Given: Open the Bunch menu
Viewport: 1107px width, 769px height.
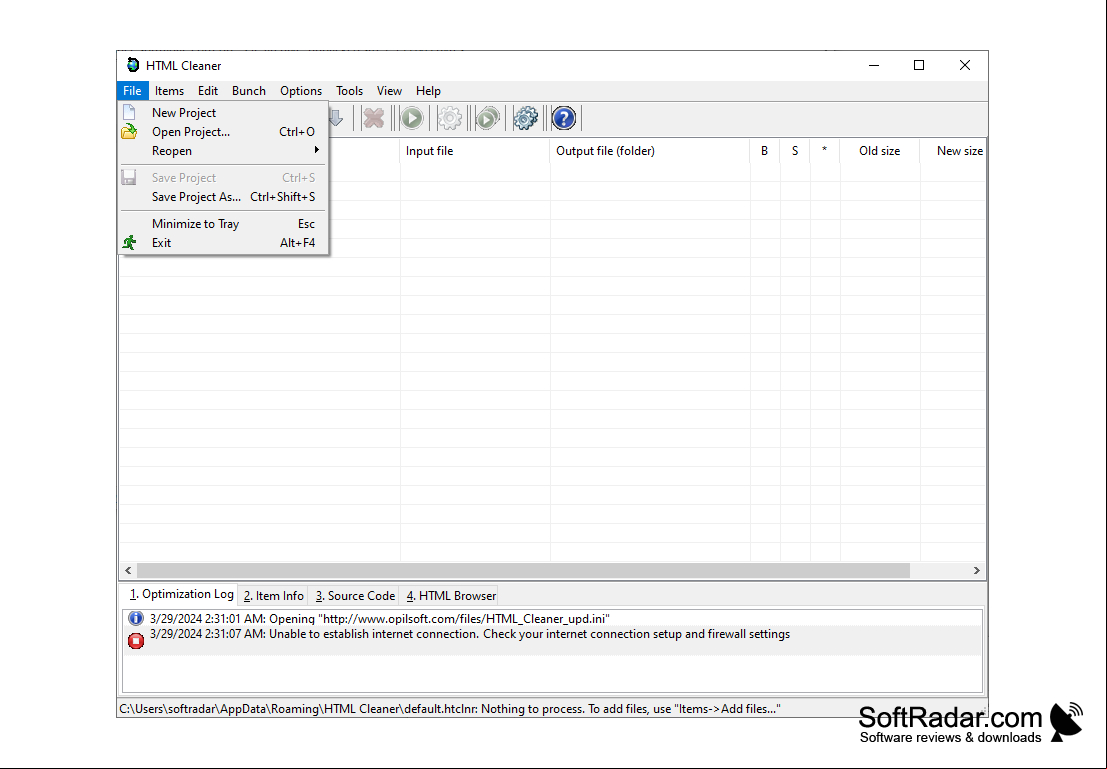Looking at the screenshot, I should [x=249, y=90].
